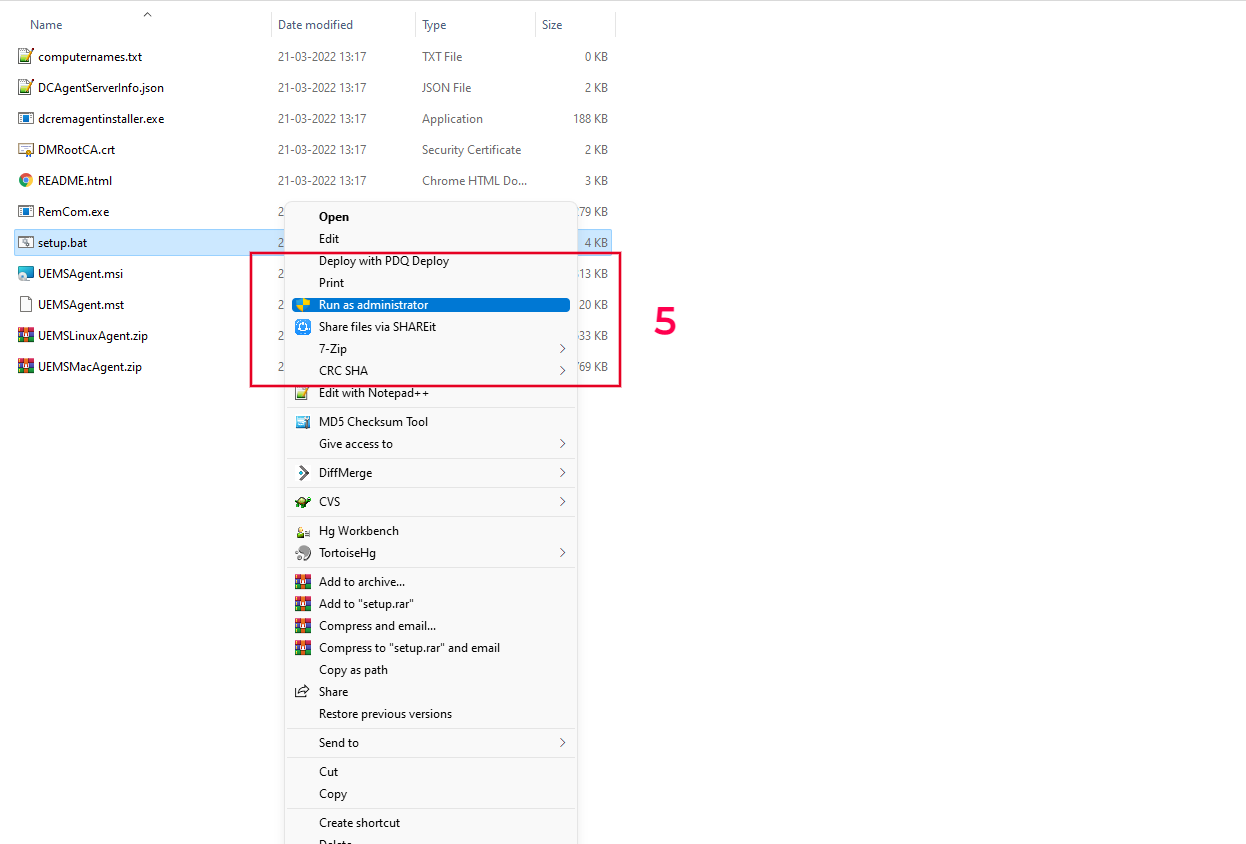Select Run as administrator
This screenshot has height=844, width=1246.
tap(431, 305)
